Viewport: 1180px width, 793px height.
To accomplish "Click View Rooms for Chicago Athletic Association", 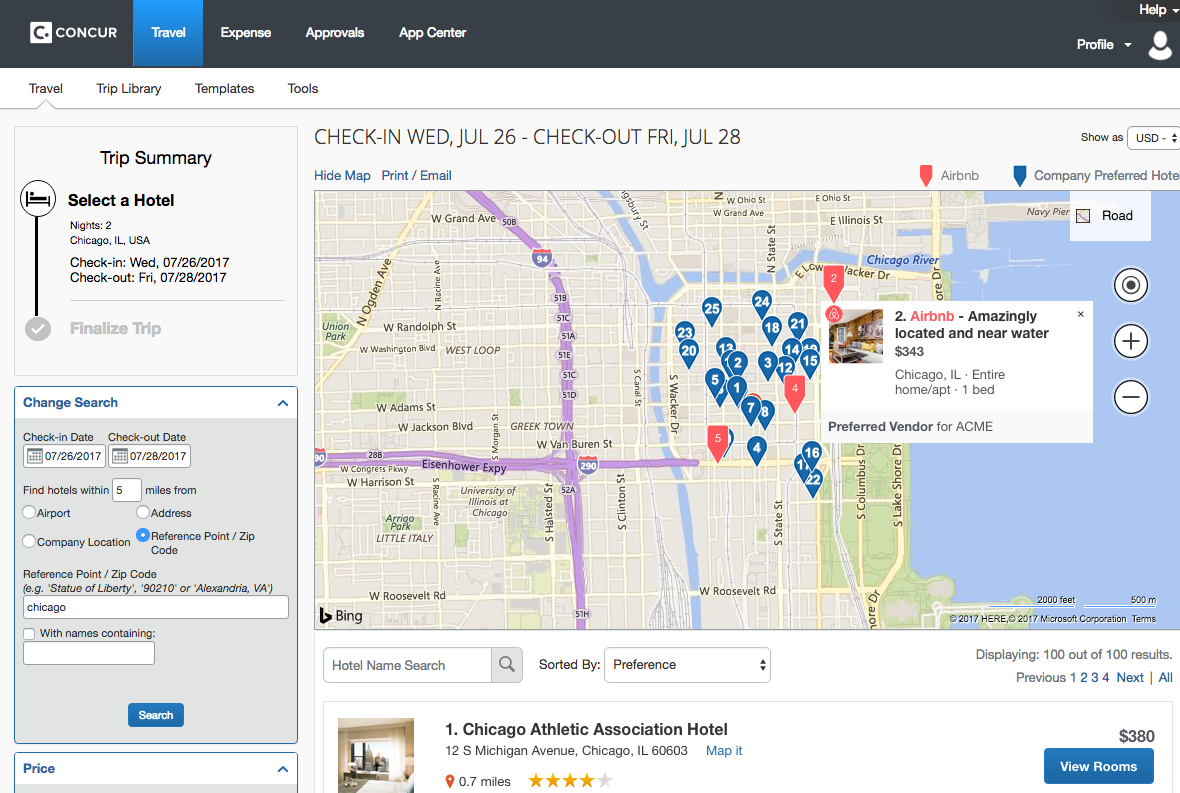I will click(1099, 766).
